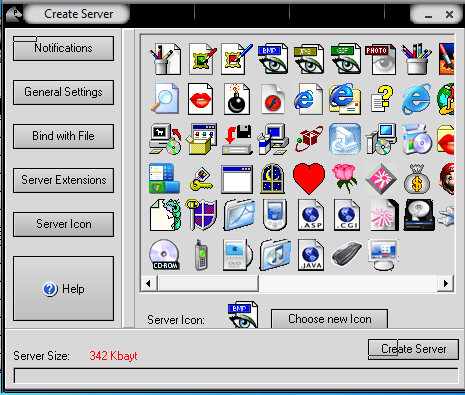Click Choose new Icon button
465x395 pixels.
click(x=329, y=319)
